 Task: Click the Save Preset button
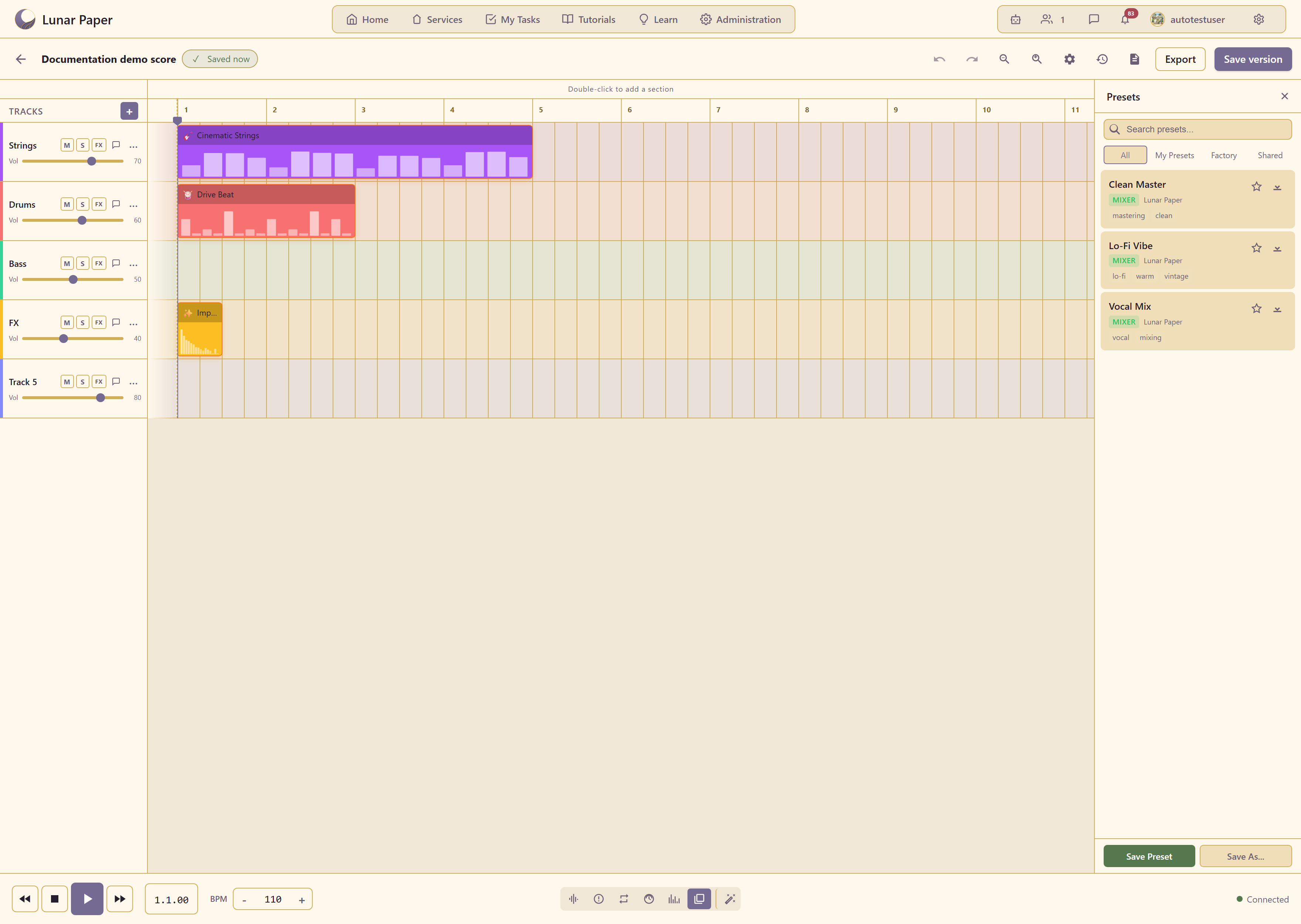(1149, 856)
